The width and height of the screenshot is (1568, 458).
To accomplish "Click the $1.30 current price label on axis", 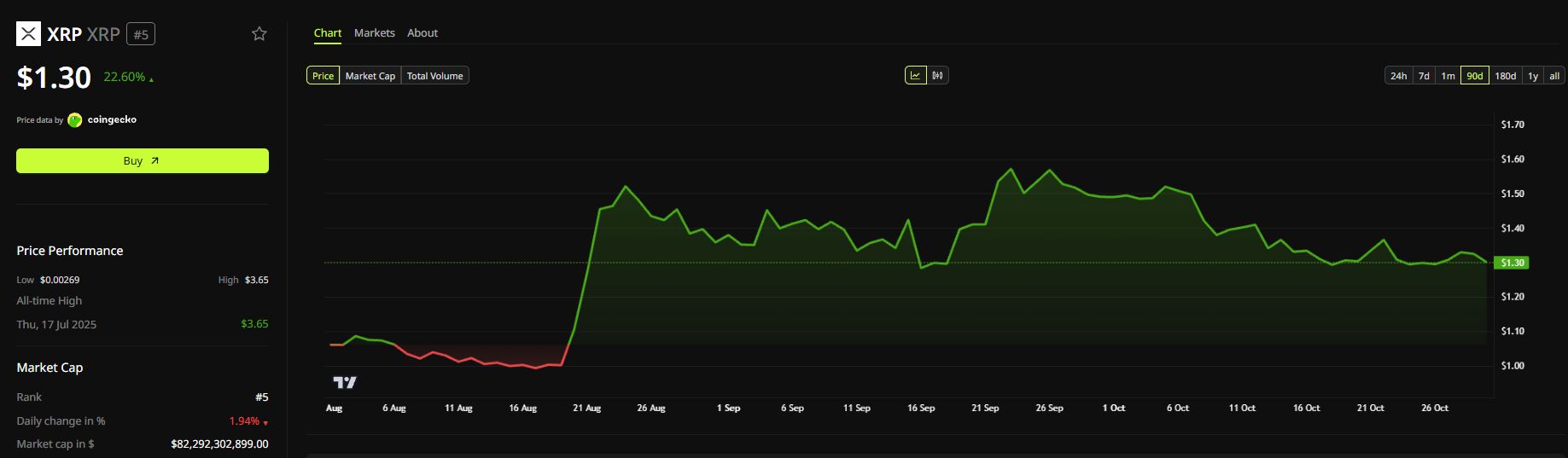I will (x=1513, y=263).
